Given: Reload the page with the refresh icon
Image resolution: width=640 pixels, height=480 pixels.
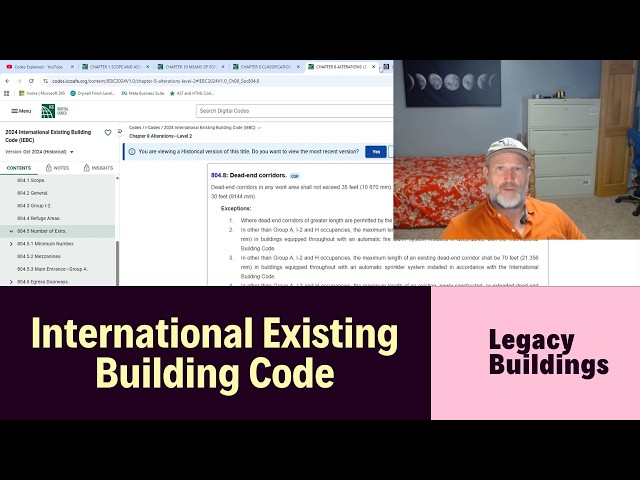Looking at the screenshot, I should [31, 81].
